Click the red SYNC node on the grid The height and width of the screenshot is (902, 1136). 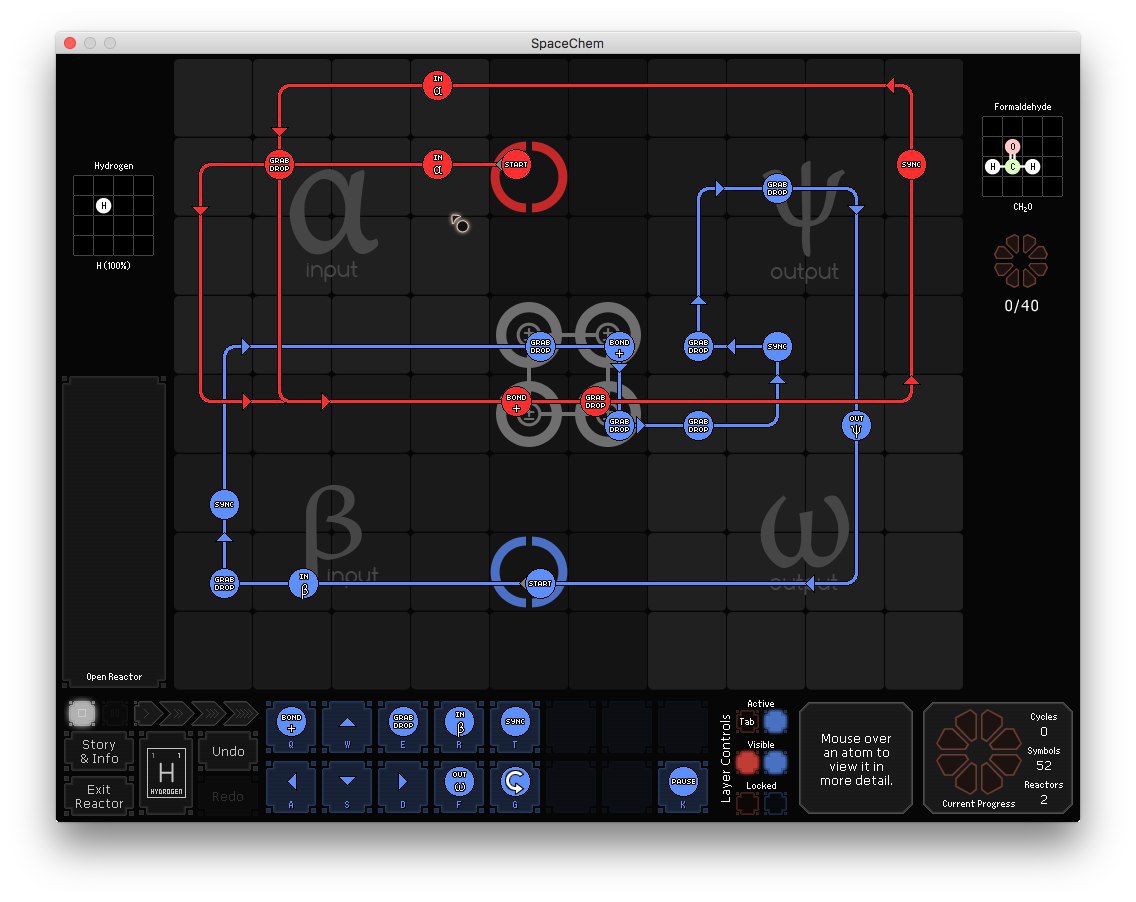(911, 164)
